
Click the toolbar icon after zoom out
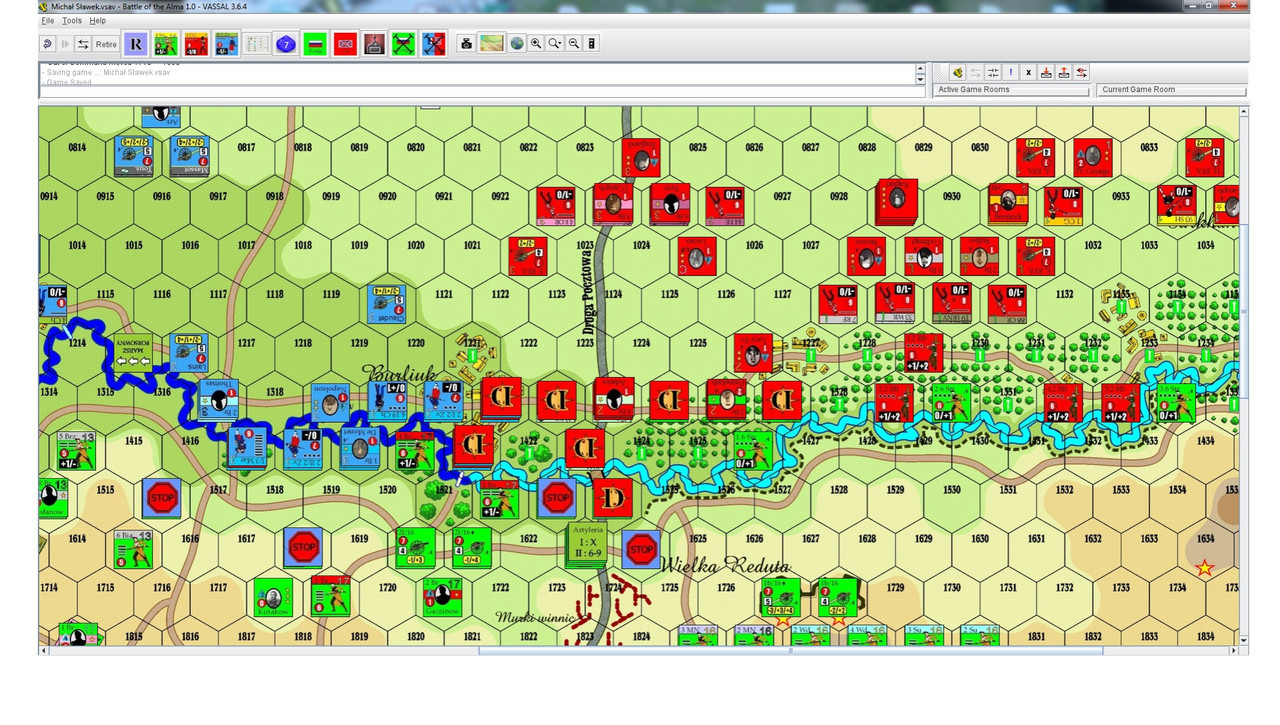(592, 44)
